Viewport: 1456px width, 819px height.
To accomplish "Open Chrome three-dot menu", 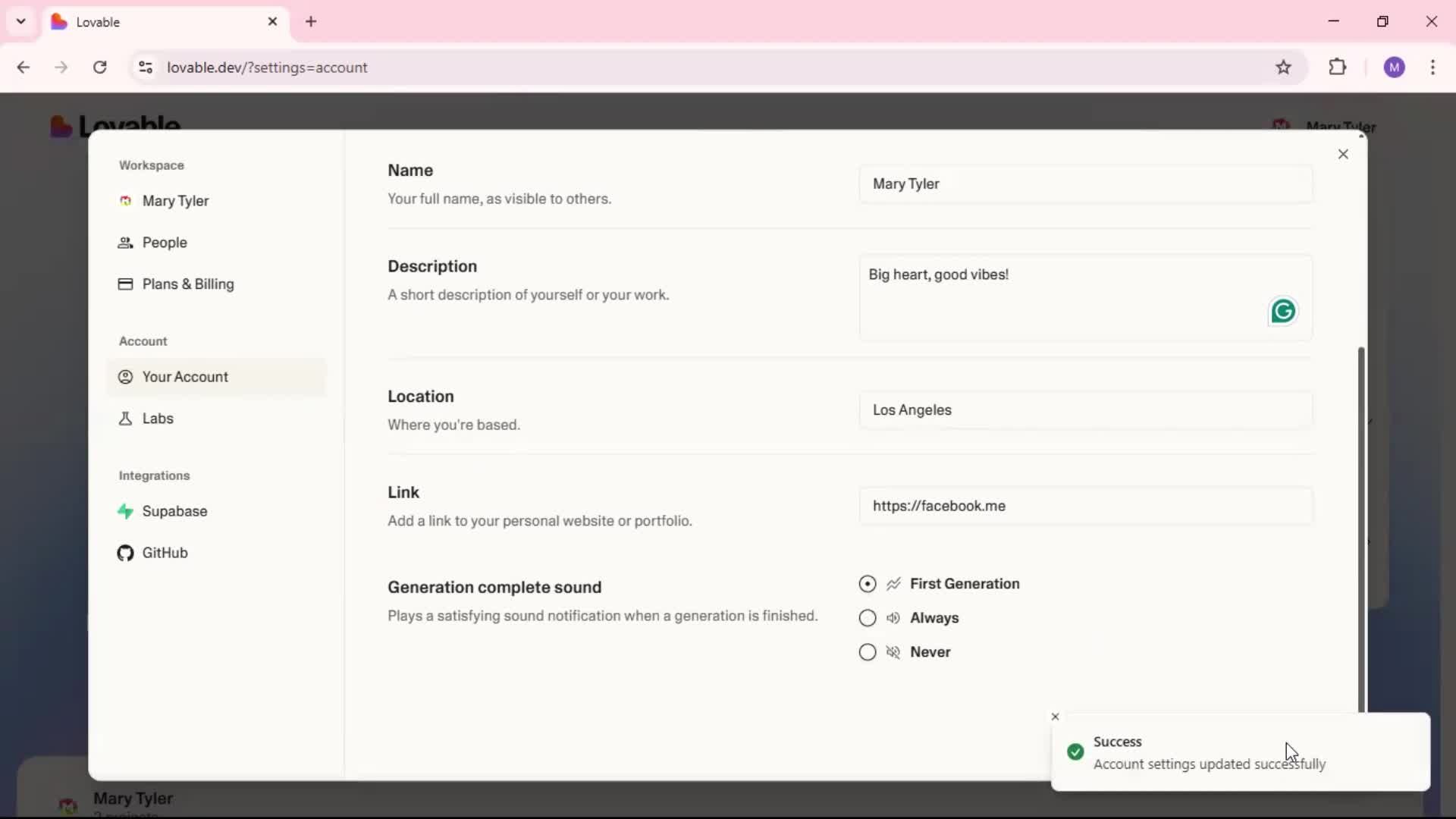I will [x=1432, y=67].
